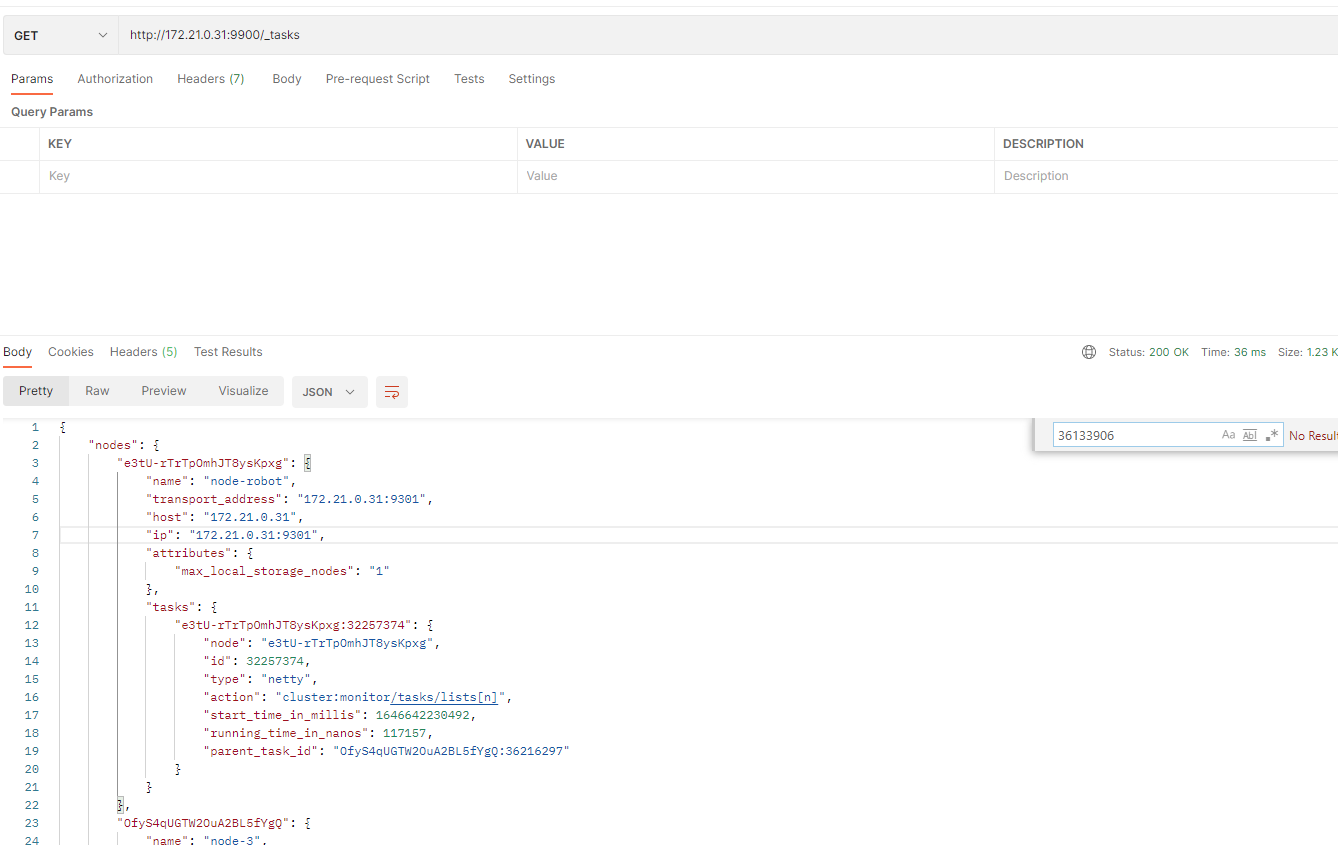The width and height of the screenshot is (1338, 849).
Task: Toggle the wrap lines icon
Action: tap(392, 392)
